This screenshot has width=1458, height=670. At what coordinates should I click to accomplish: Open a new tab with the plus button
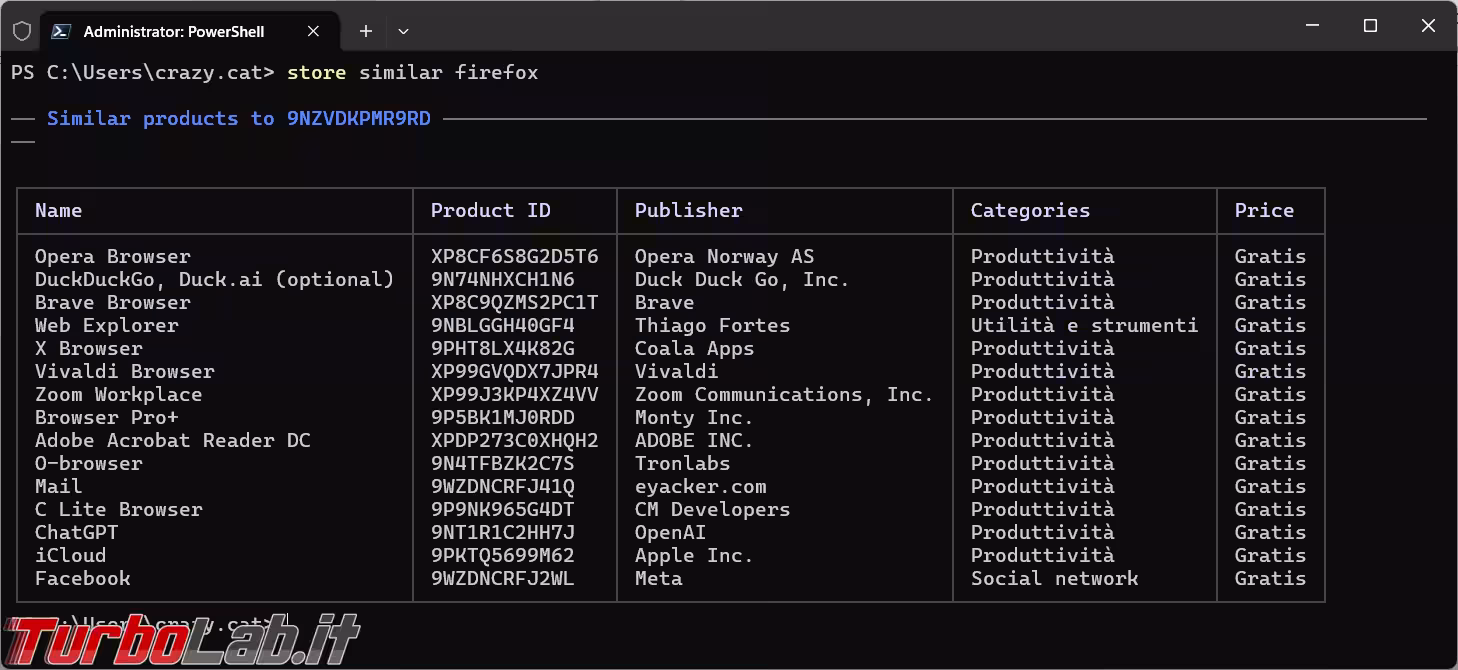pos(366,31)
